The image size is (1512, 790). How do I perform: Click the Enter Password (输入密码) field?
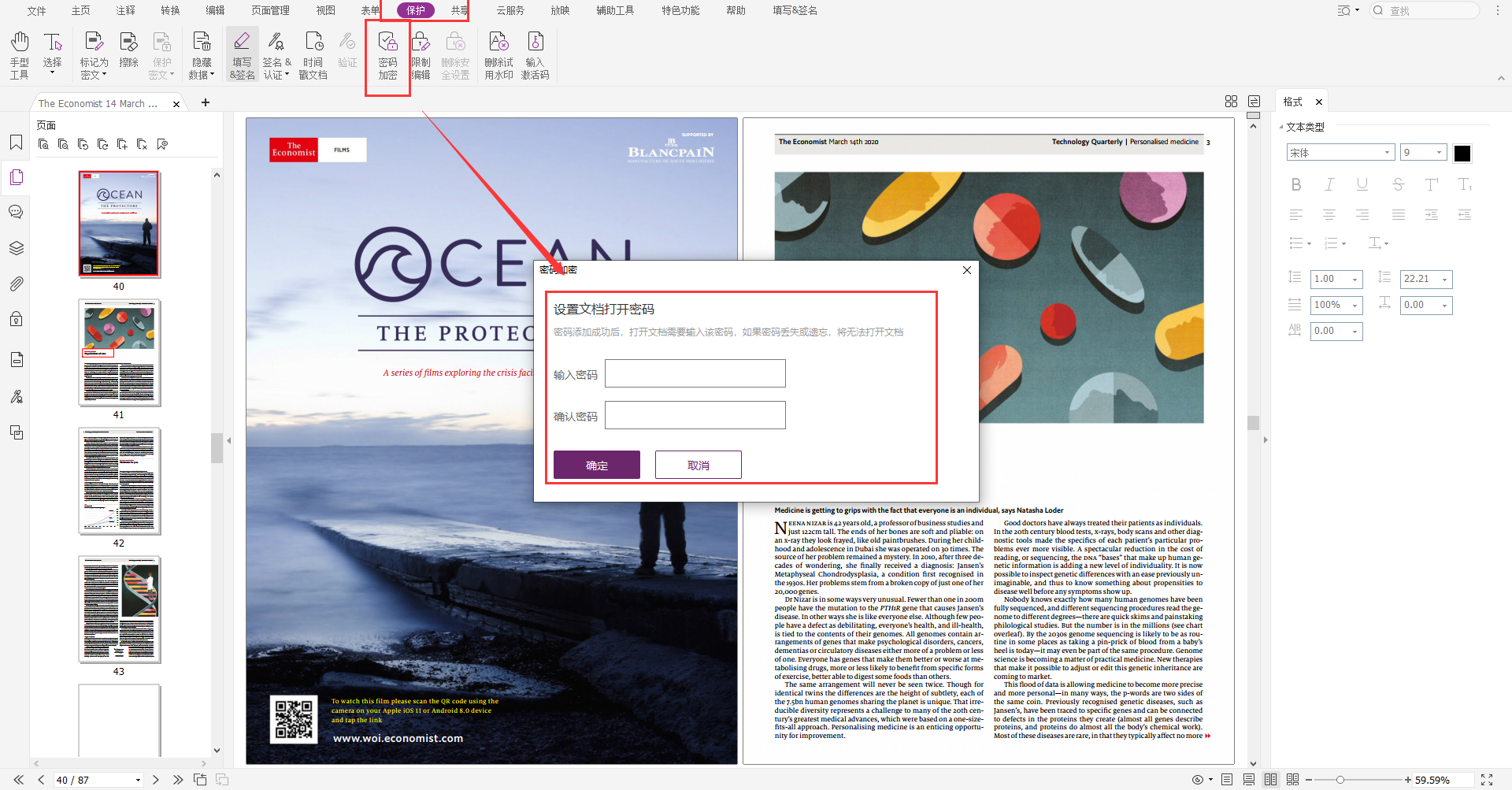click(x=695, y=373)
